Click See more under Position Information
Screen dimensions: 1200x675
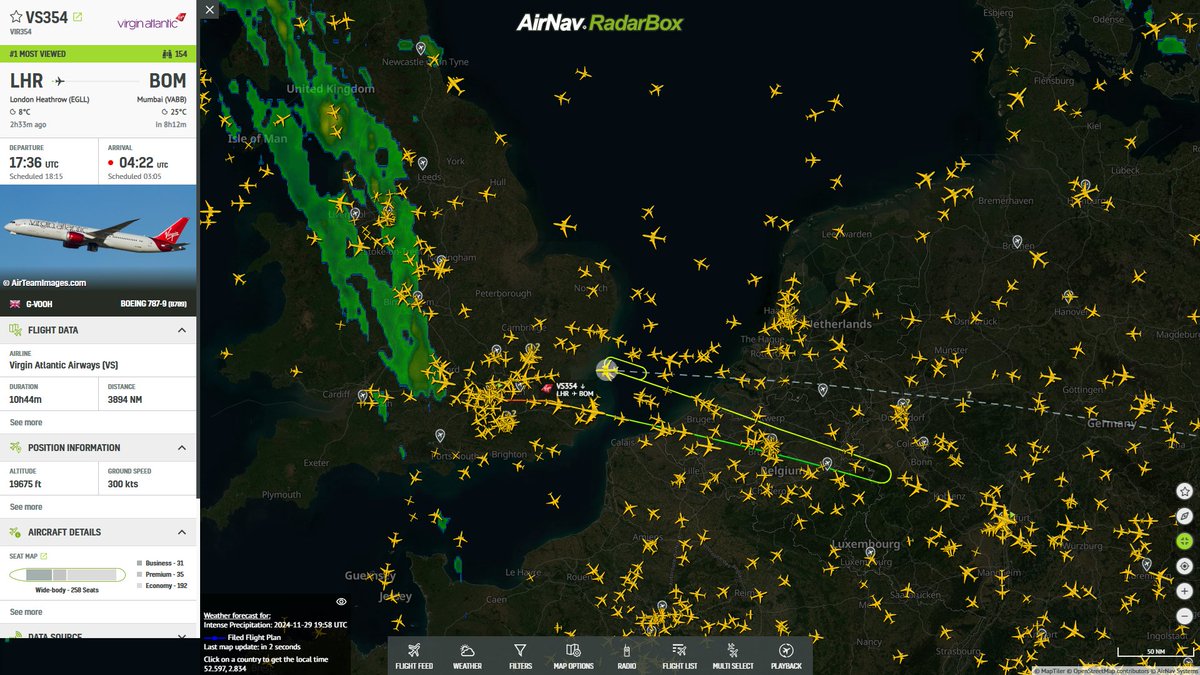(x=26, y=507)
